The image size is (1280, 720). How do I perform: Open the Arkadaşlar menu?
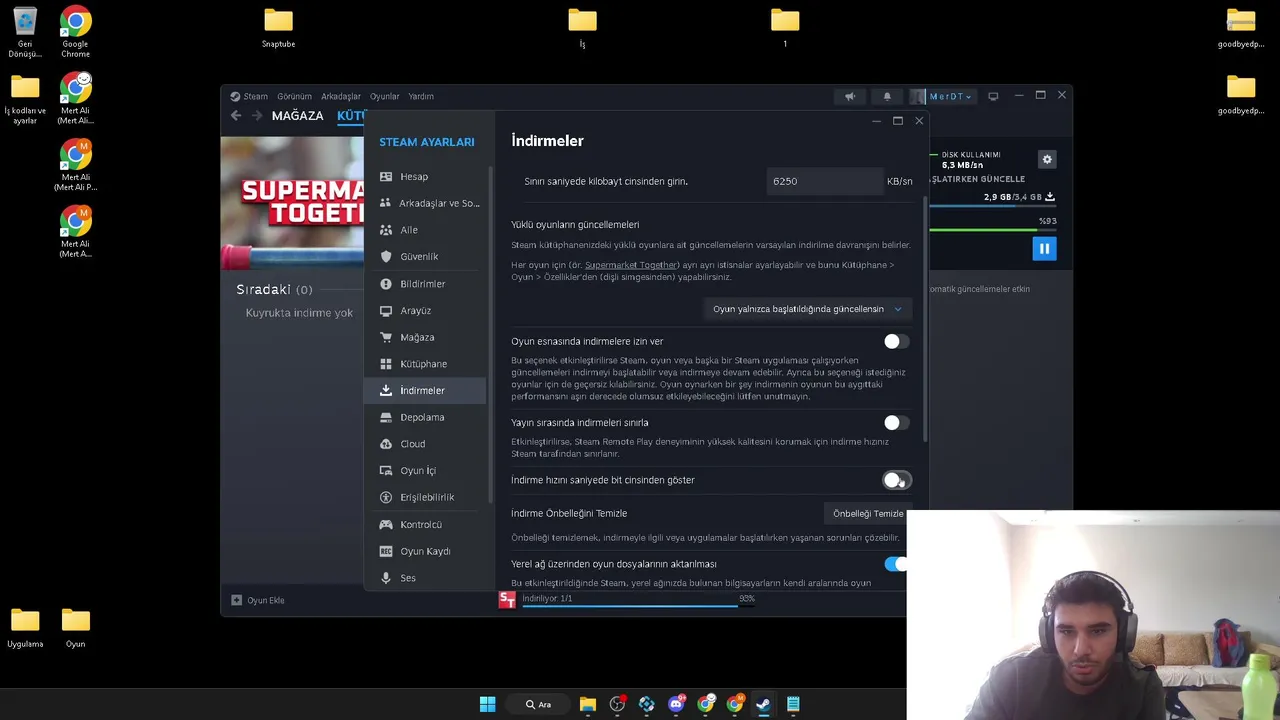(x=340, y=97)
